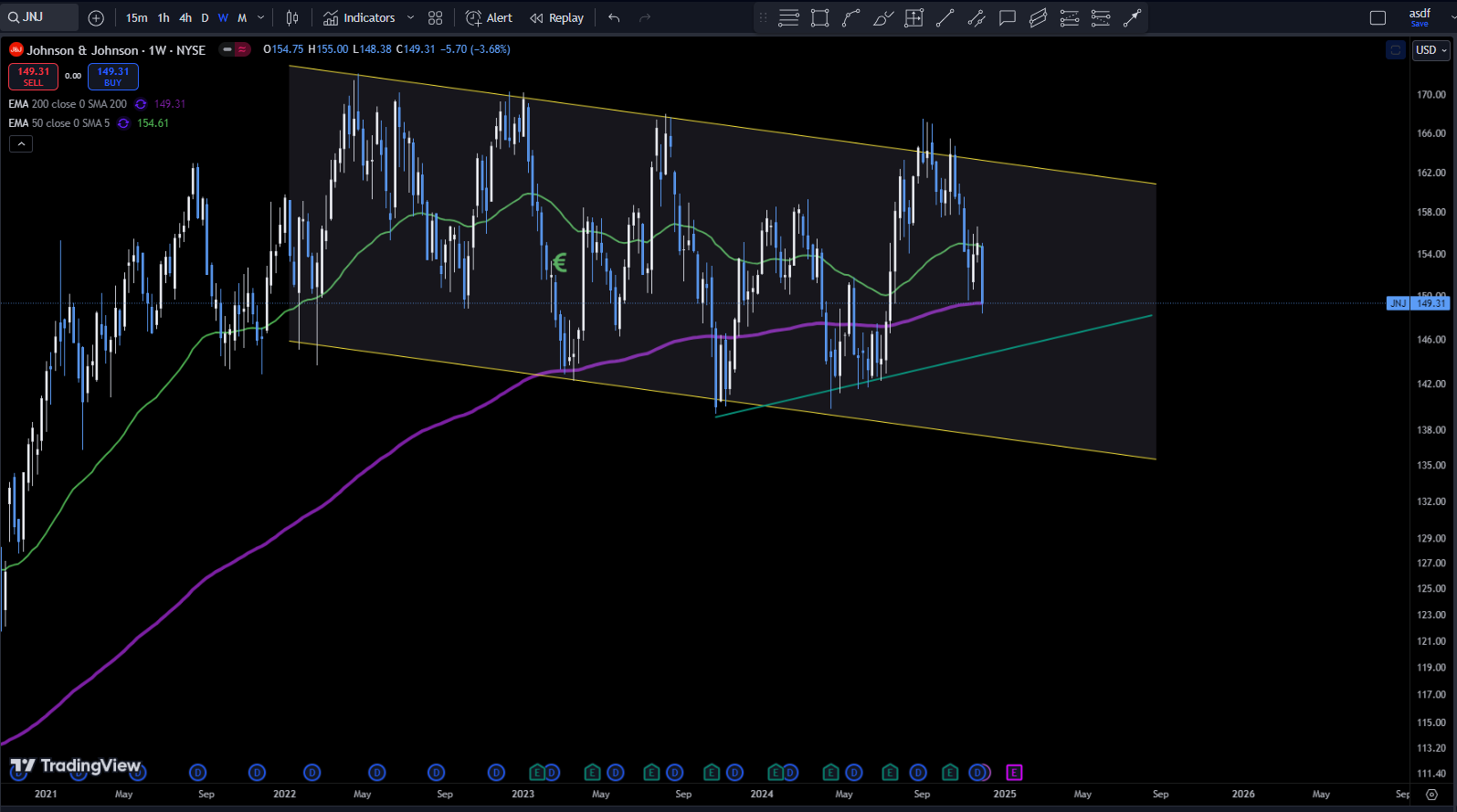Click the add symbol plus icon
The image size is (1457, 812).
(x=96, y=18)
